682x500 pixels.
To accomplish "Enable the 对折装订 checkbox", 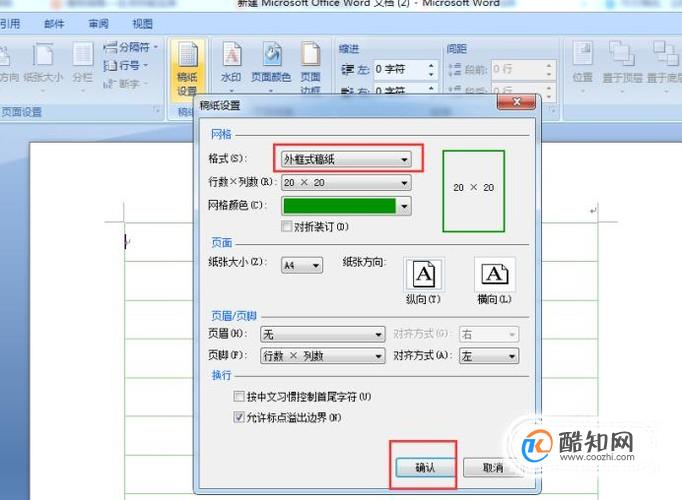I will [287, 227].
